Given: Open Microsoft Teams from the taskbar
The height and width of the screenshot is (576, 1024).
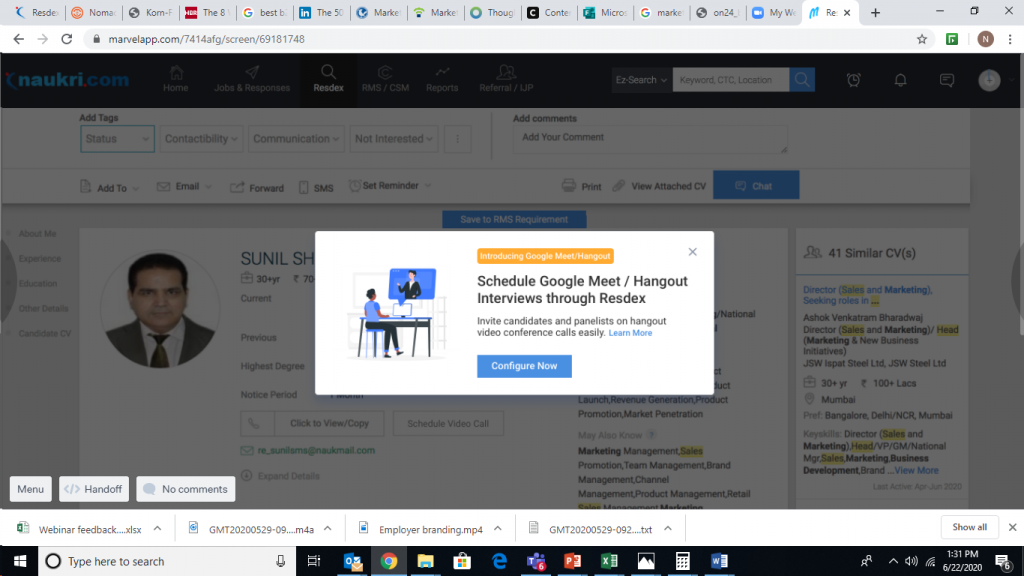Looking at the screenshot, I should tap(536, 561).
